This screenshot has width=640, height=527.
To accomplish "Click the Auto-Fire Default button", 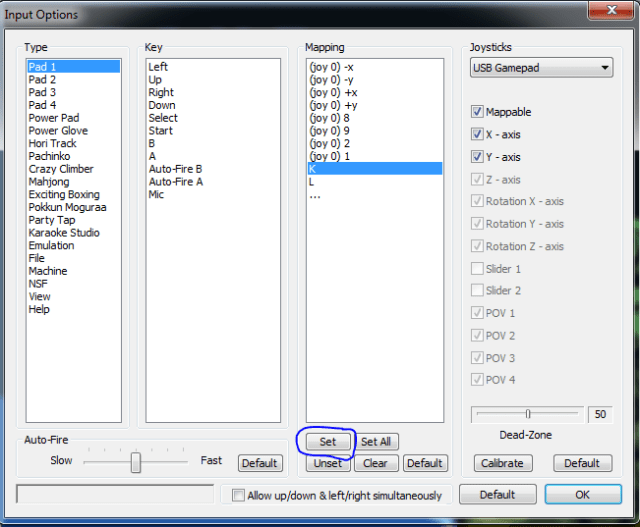I will tap(260, 463).
